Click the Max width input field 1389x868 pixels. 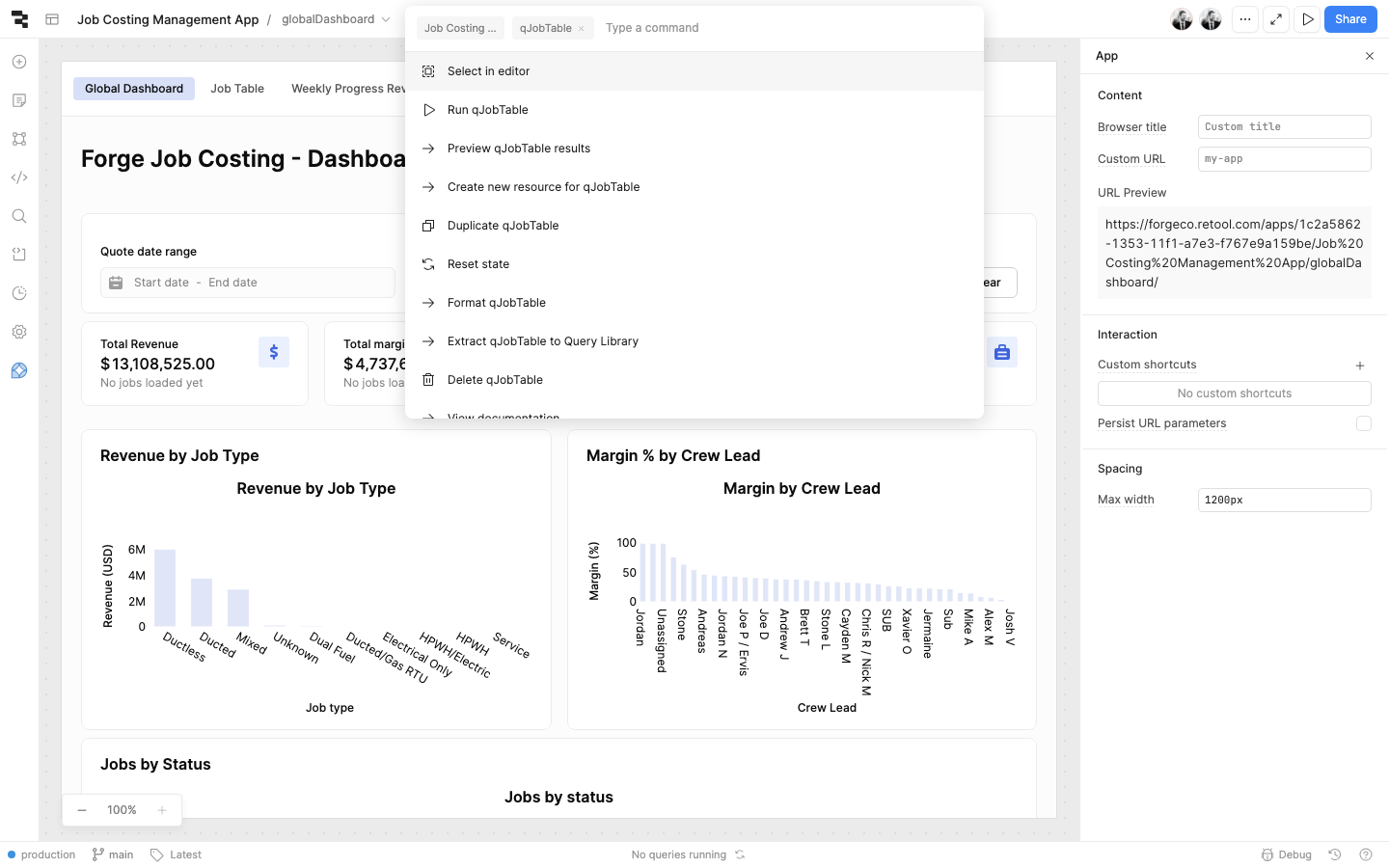[1283, 500]
